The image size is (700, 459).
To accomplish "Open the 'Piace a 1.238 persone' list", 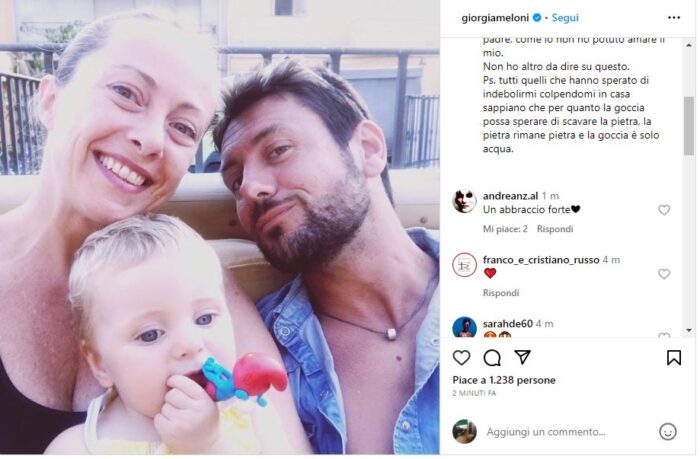I will [504, 380].
